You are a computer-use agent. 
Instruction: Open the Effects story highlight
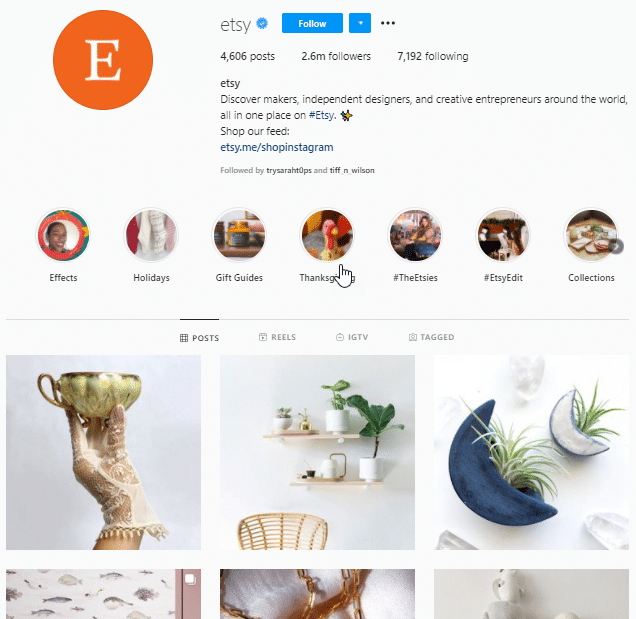63,235
